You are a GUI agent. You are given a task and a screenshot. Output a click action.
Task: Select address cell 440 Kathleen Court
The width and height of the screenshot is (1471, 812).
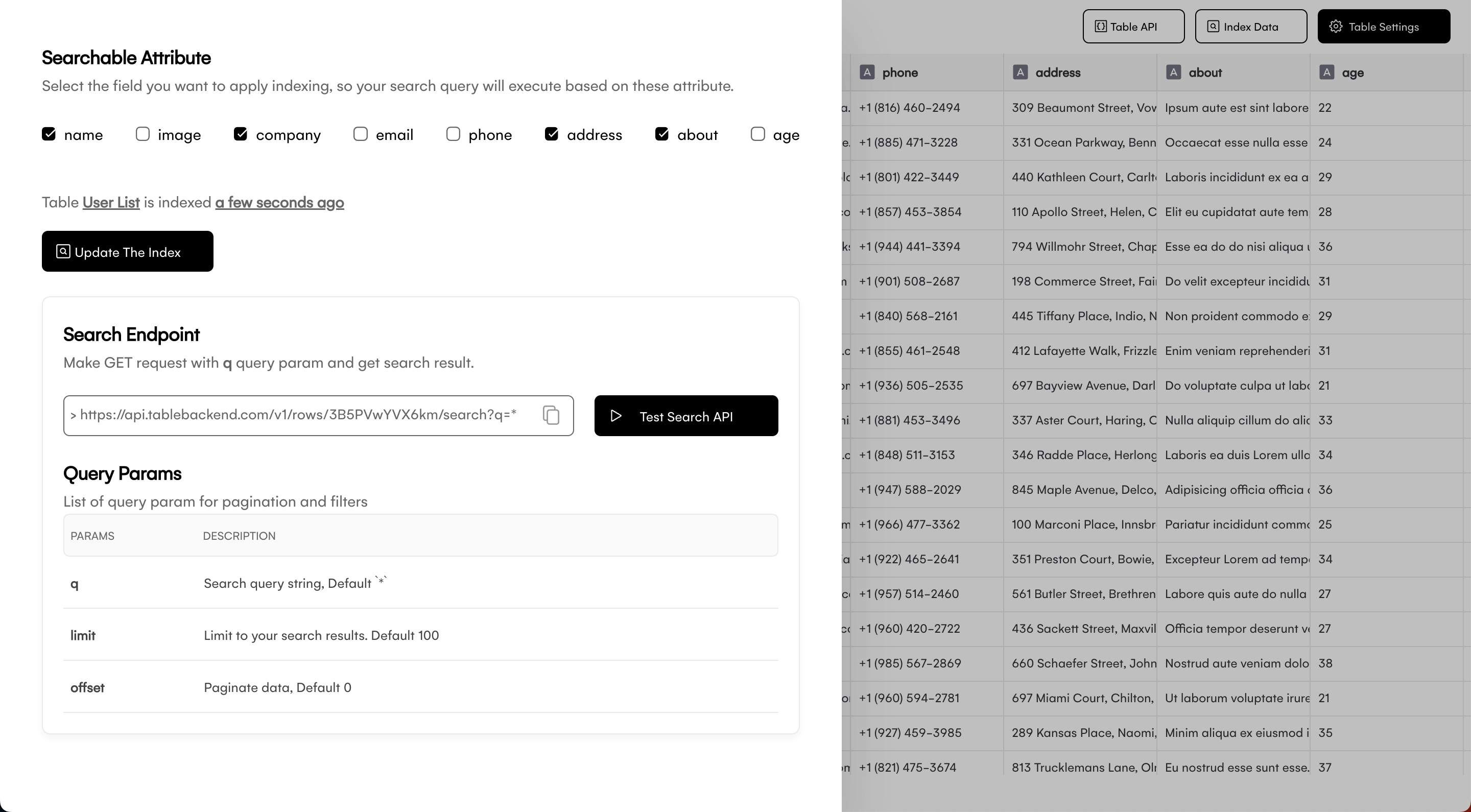click(1080, 177)
